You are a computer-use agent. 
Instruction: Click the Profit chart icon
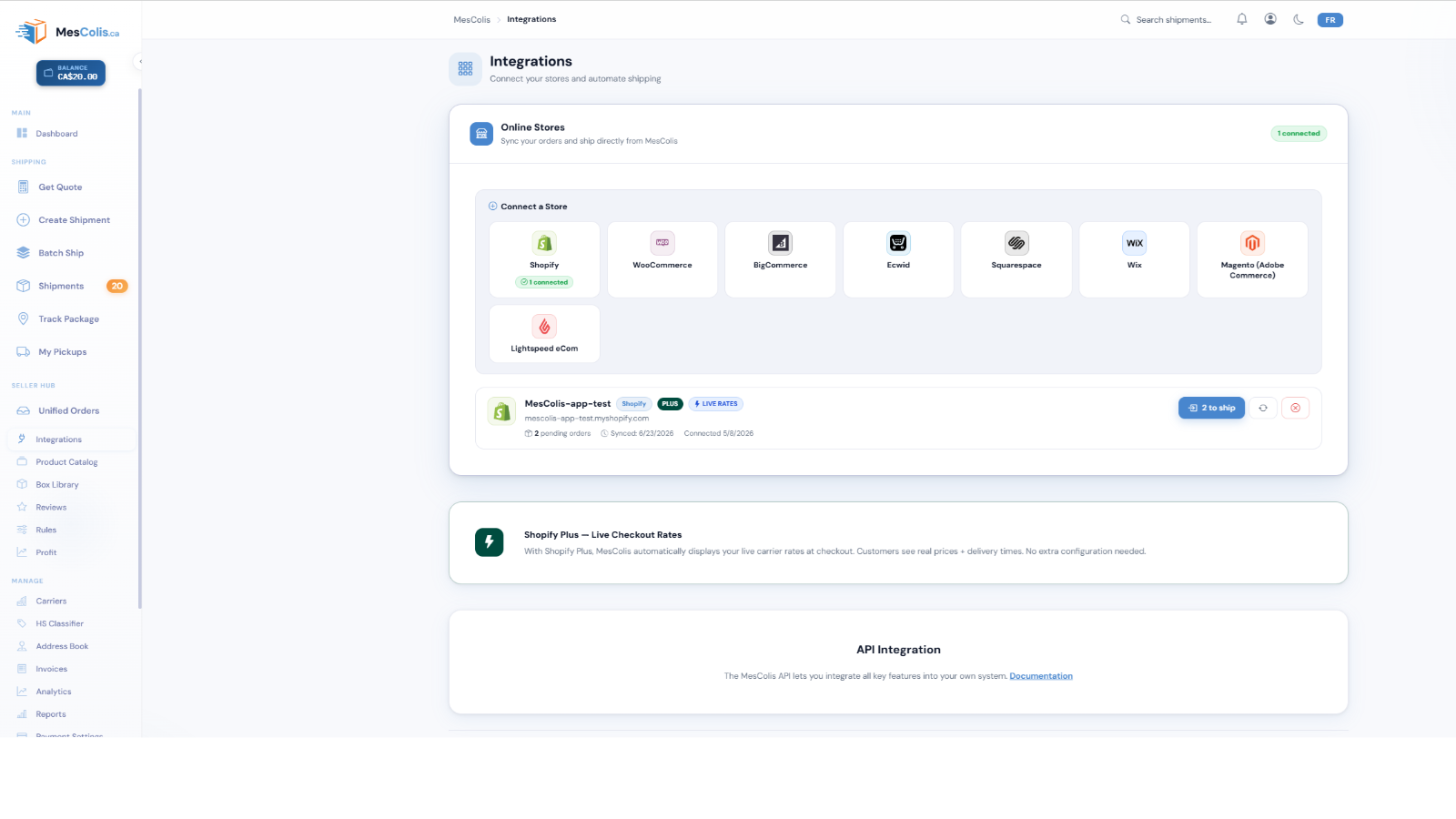(22, 552)
